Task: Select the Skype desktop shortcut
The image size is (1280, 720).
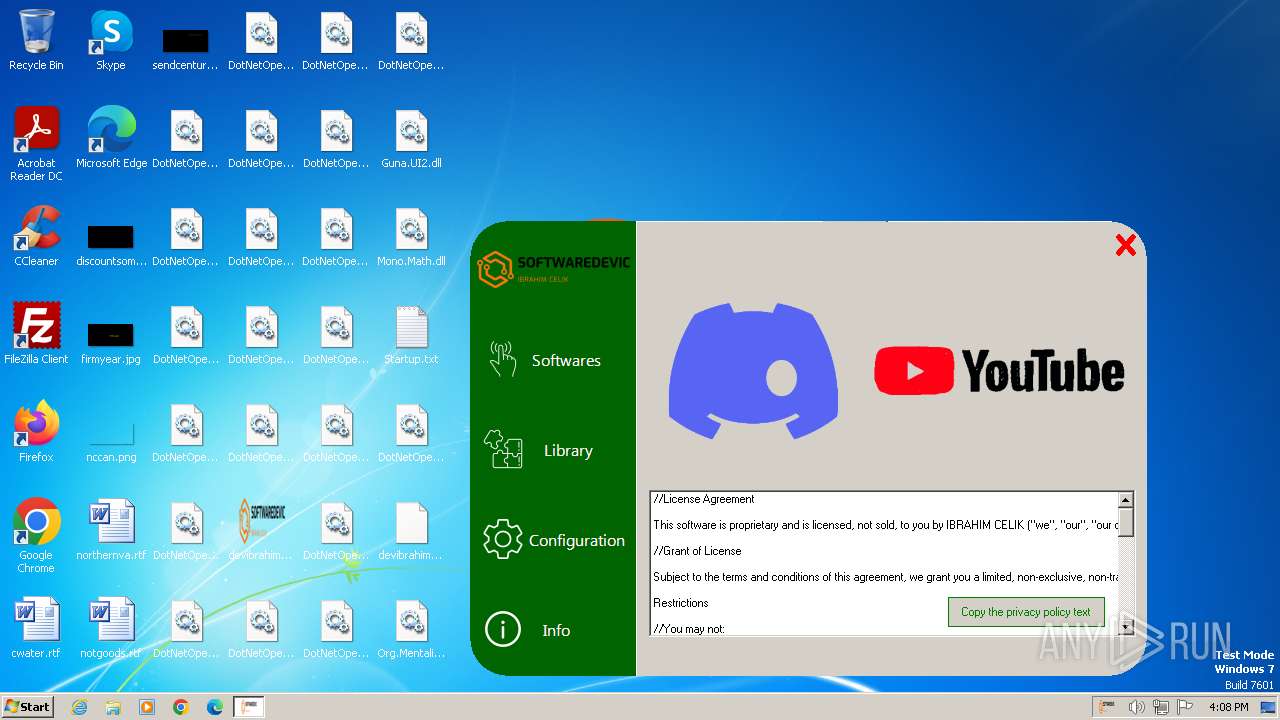Action: click(111, 41)
